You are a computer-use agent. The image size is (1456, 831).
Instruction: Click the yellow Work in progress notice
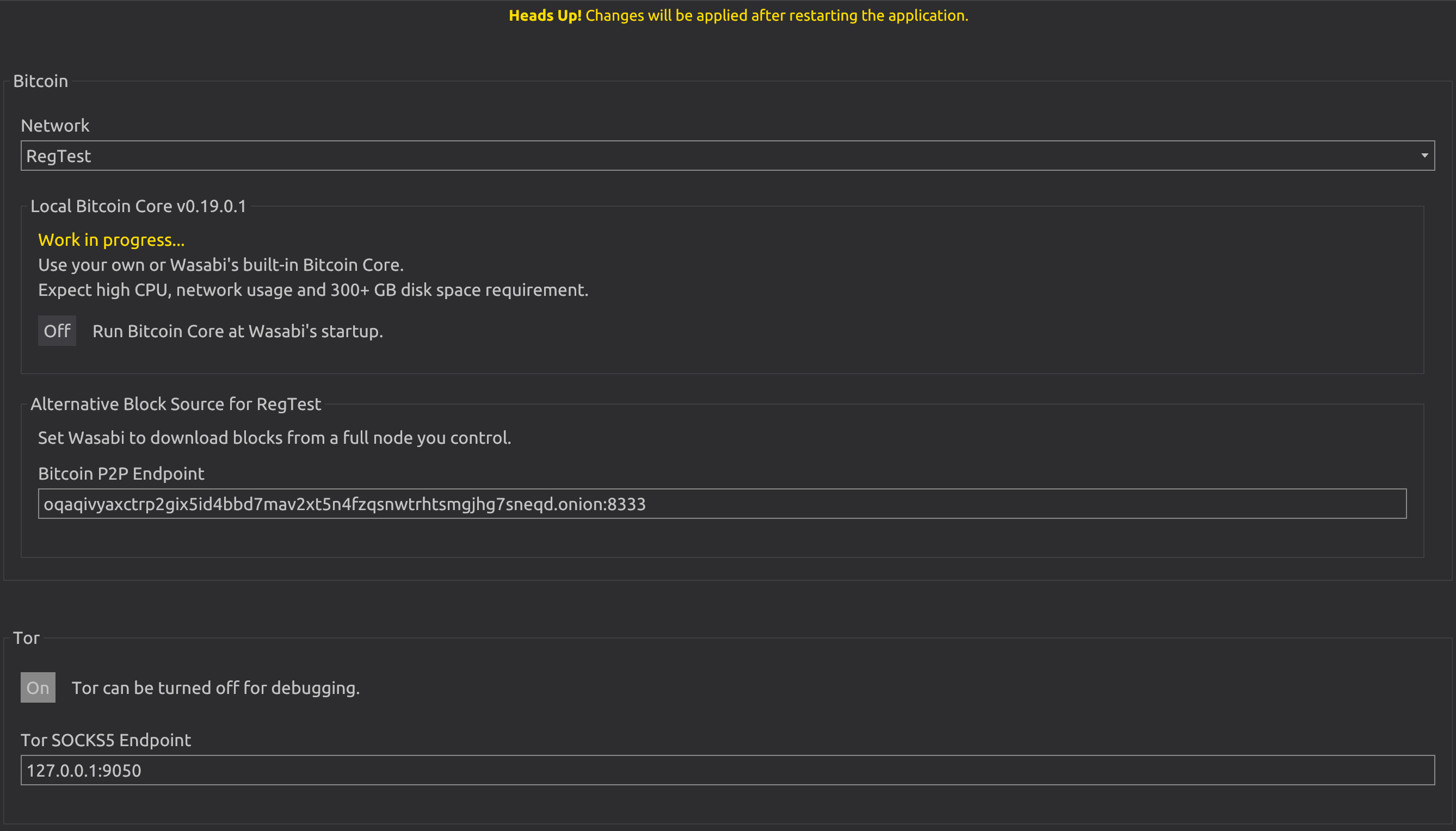(112, 239)
